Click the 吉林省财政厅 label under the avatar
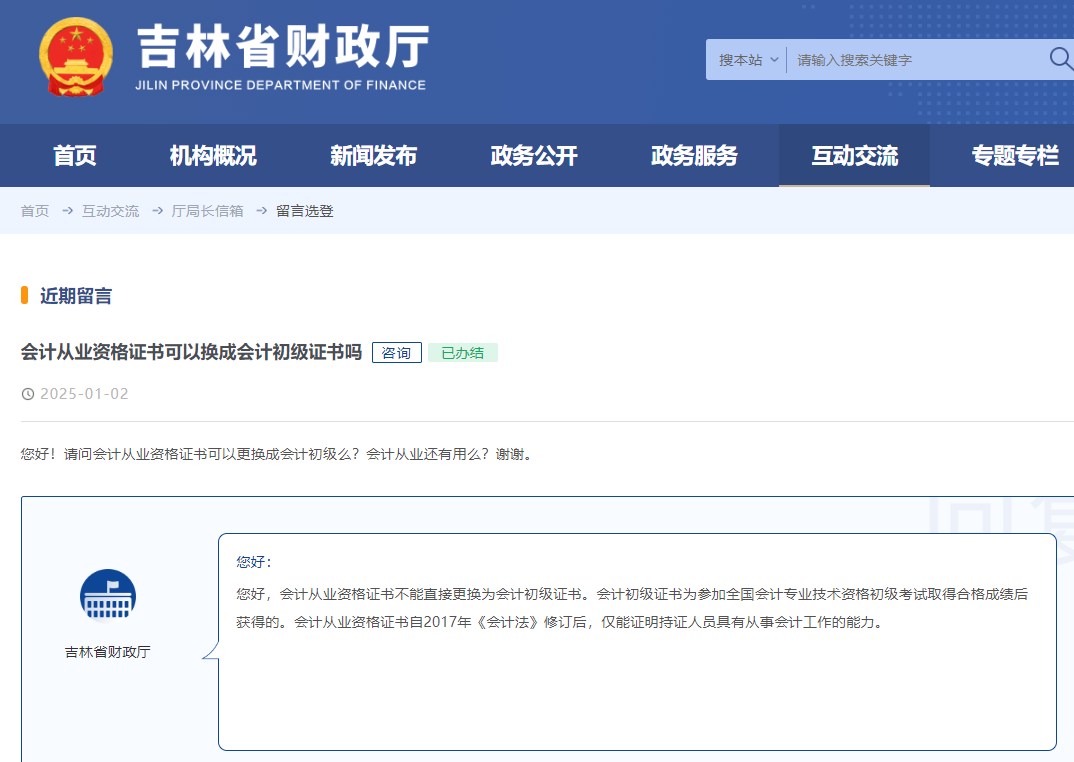The height and width of the screenshot is (762, 1074). (x=108, y=652)
